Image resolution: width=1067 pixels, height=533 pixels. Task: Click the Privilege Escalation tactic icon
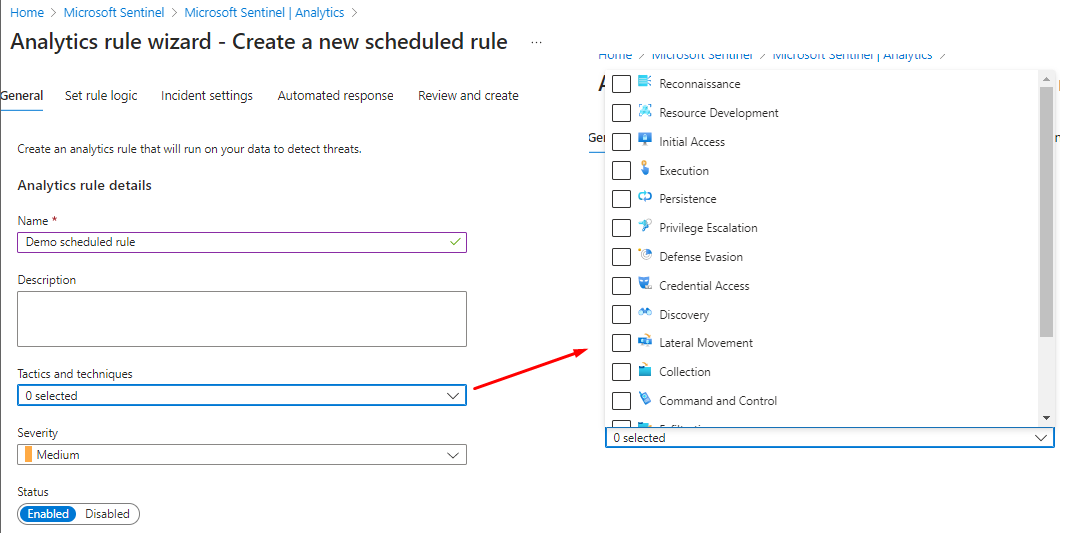click(x=645, y=226)
